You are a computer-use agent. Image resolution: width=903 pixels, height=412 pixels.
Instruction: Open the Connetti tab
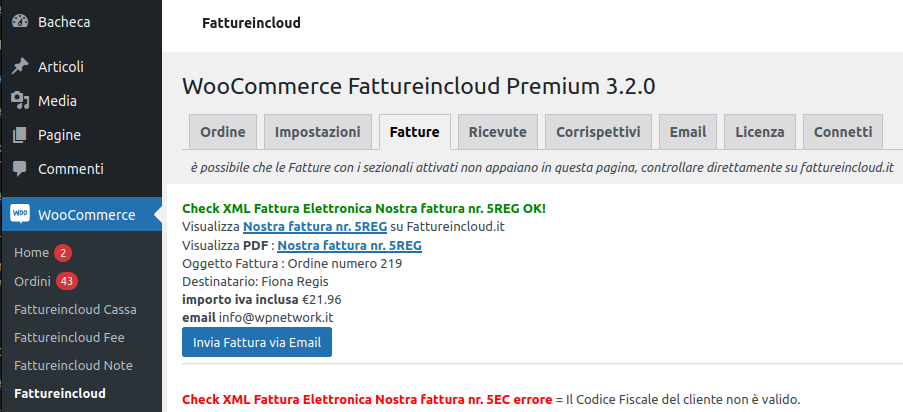[x=843, y=132]
